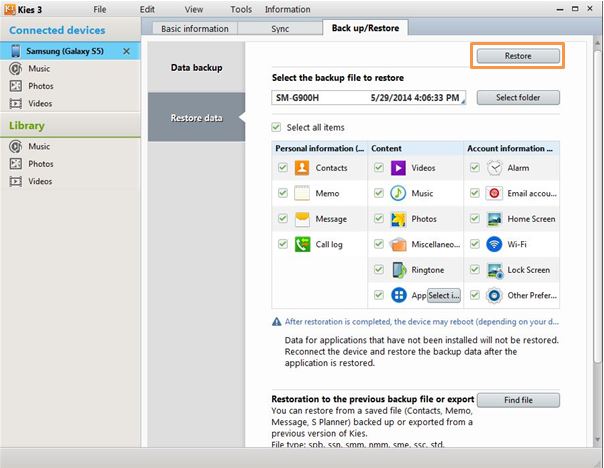The height and width of the screenshot is (468, 604).
Task: Click the Kies 3 logo icon
Action: click(x=10, y=9)
